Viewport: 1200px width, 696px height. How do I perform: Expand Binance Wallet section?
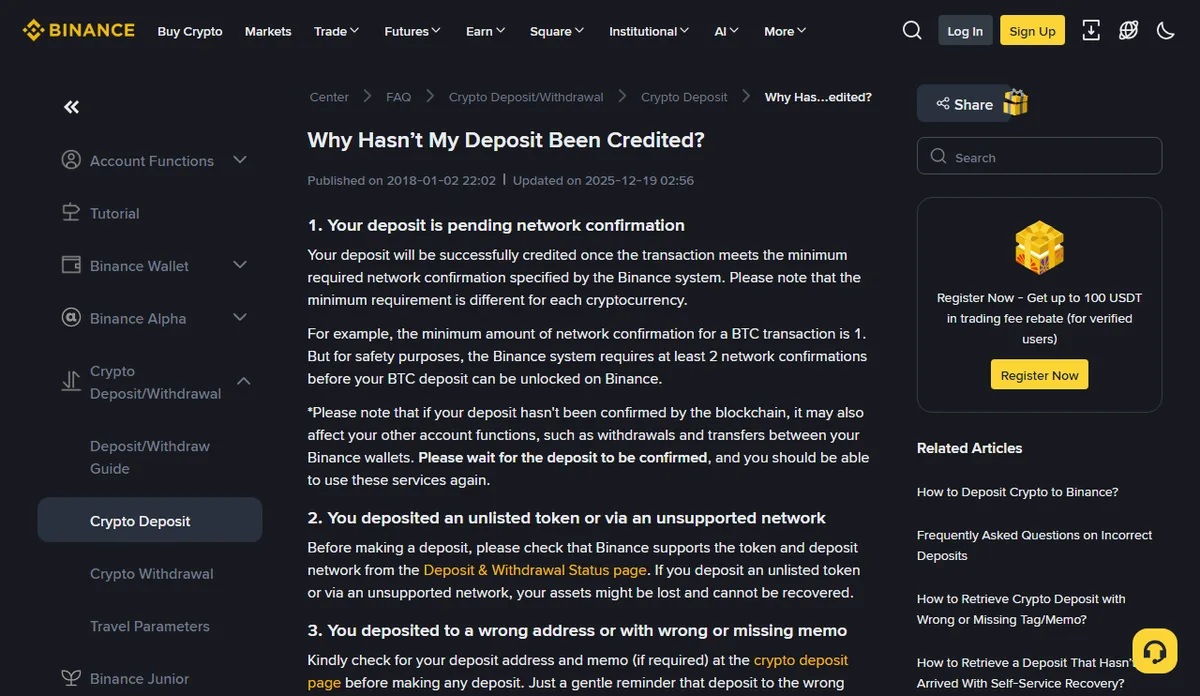point(240,265)
